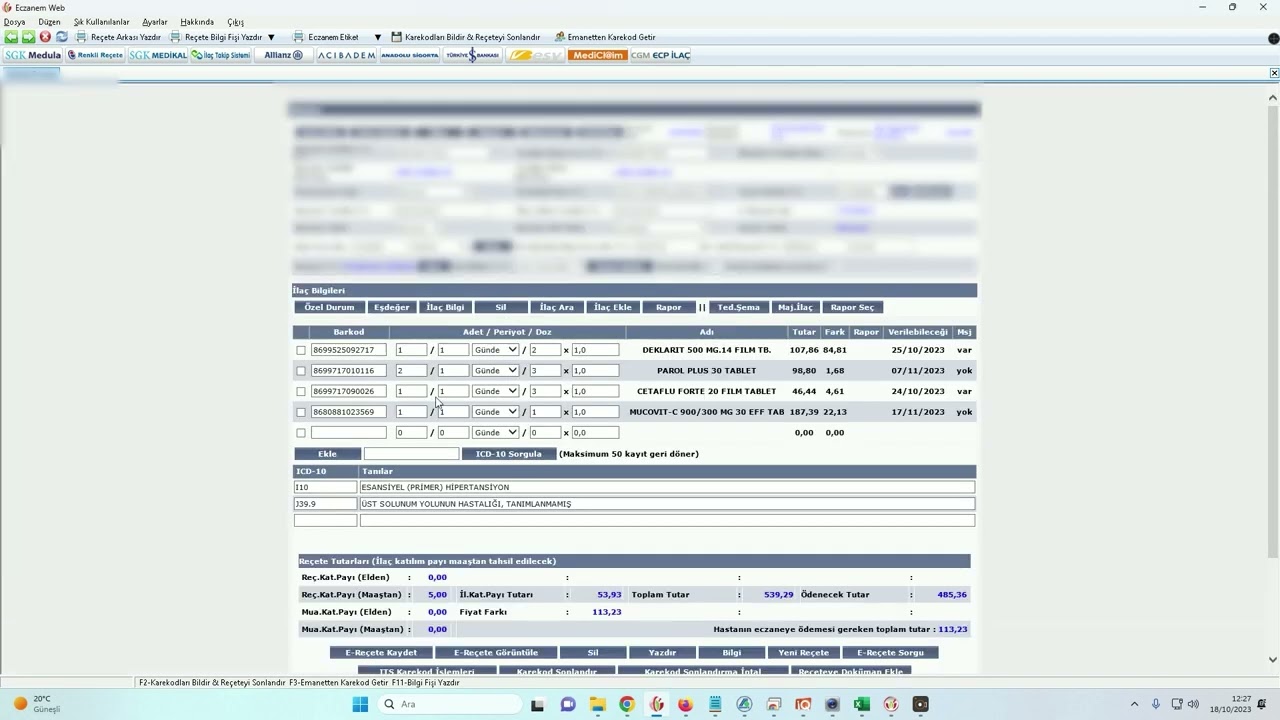Screen dimensions: 1280x720
Task: Open the Renkli Reçete shortcut
Action: [x=95, y=55]
